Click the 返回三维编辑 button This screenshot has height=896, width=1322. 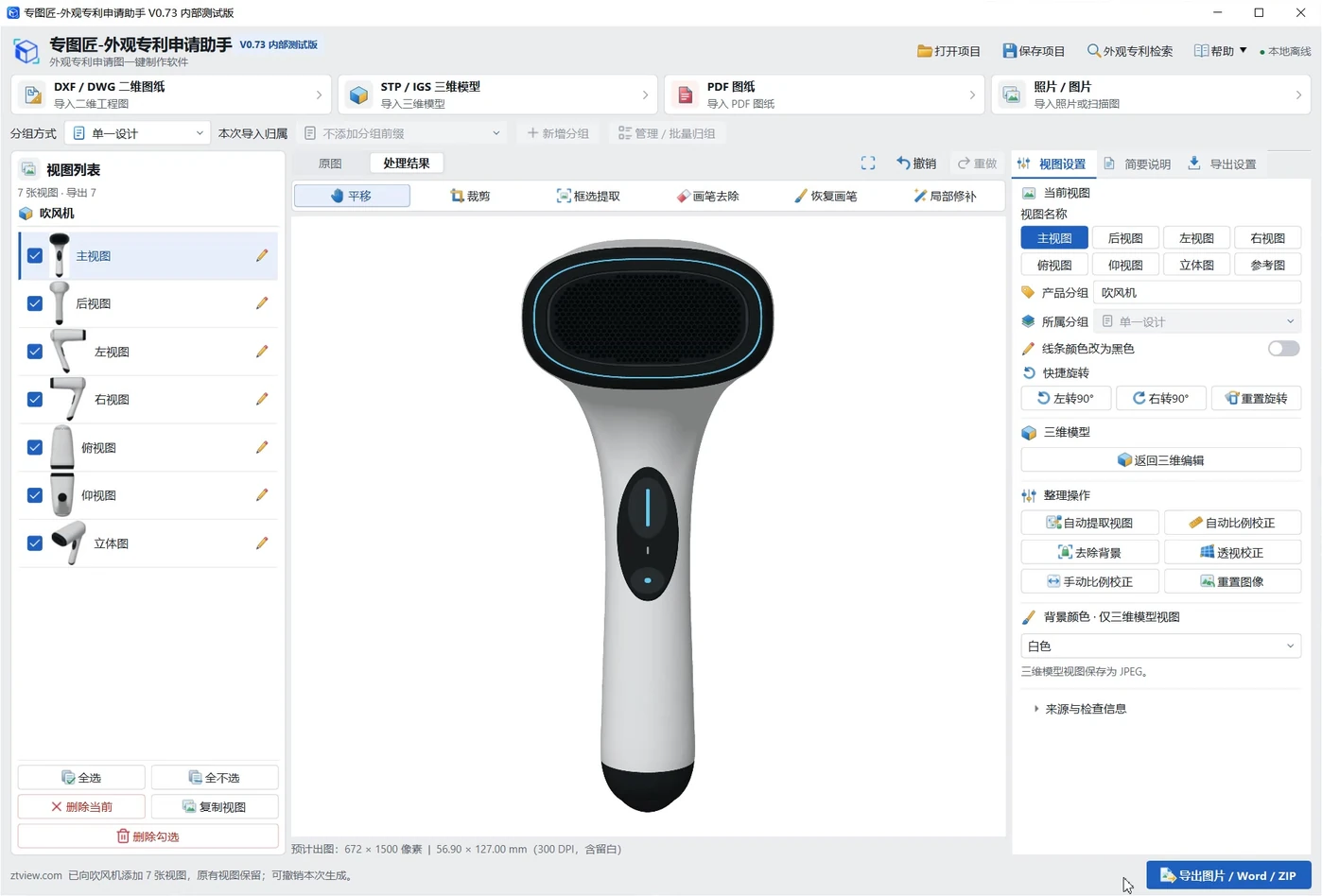pyautogui.click(x=1160, y=460)
